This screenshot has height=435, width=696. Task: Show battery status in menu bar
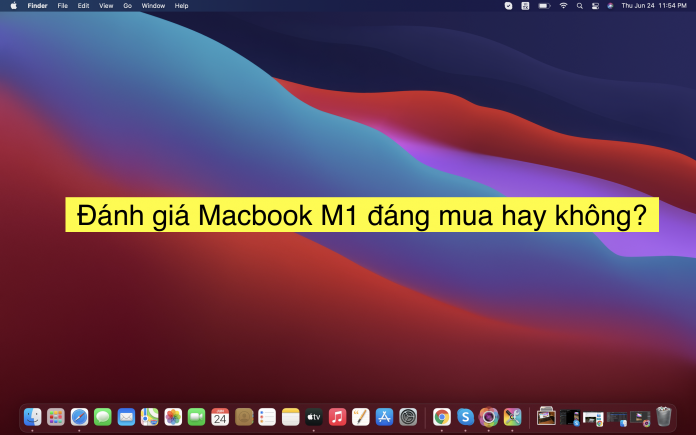point(544,6)
